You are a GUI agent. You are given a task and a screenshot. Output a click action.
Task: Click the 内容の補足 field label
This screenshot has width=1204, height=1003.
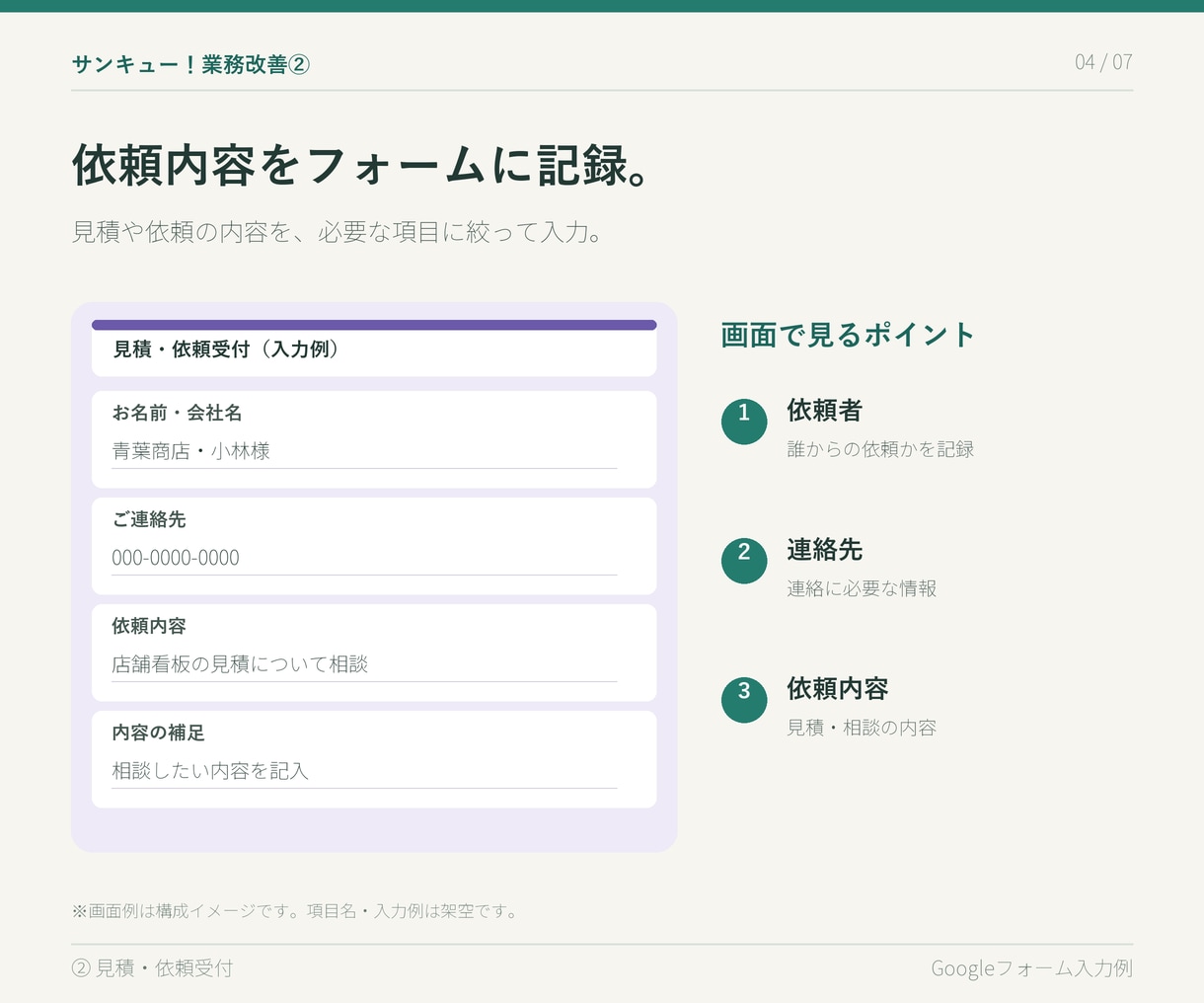(x=158, y=733)
